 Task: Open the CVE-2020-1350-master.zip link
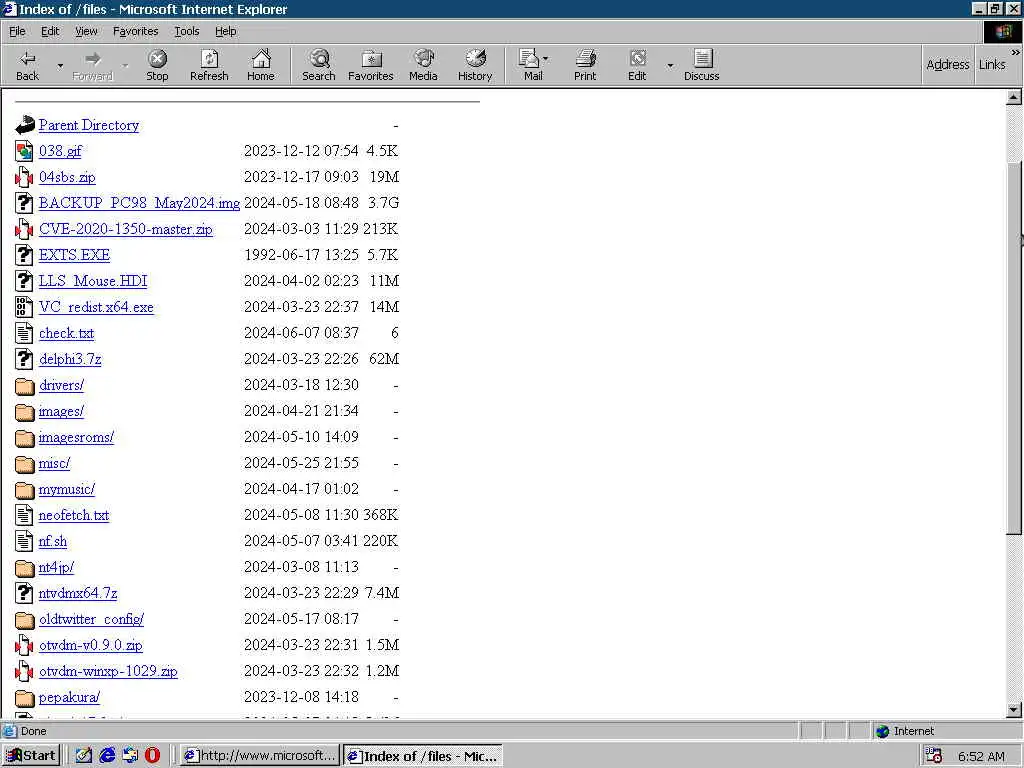pyautogui.click(x=125, y=229)
